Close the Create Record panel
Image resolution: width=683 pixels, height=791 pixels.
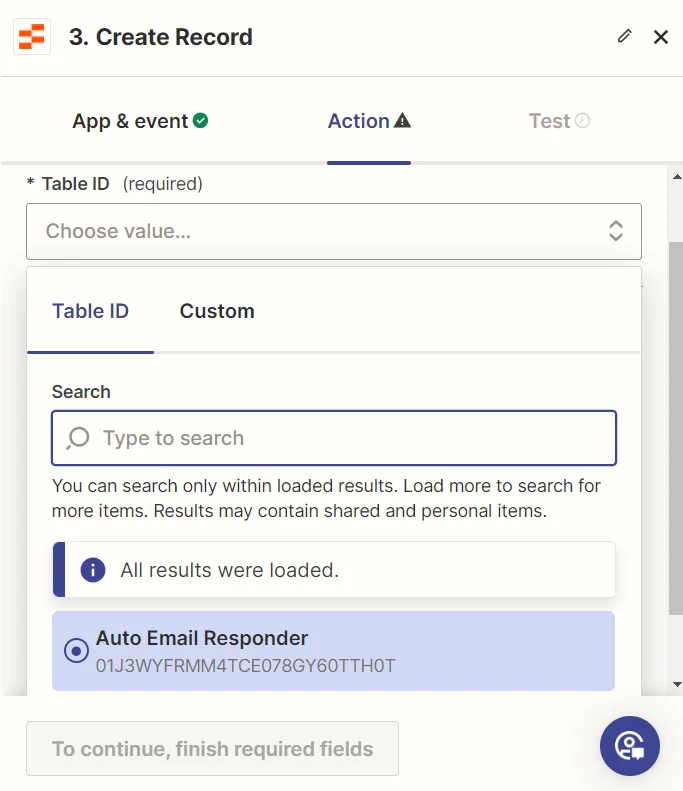click(660, 37)
